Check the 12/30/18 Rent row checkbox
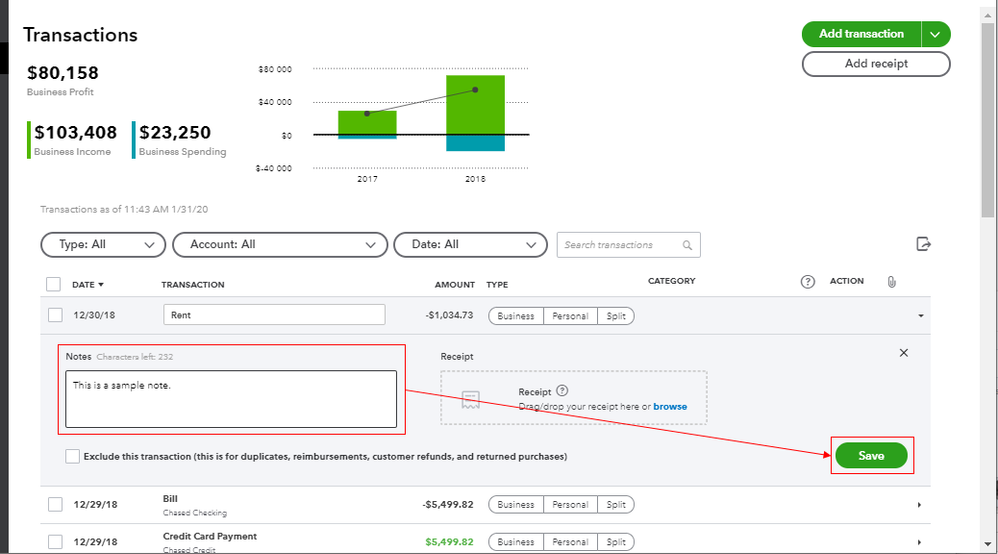 [55, 315]
